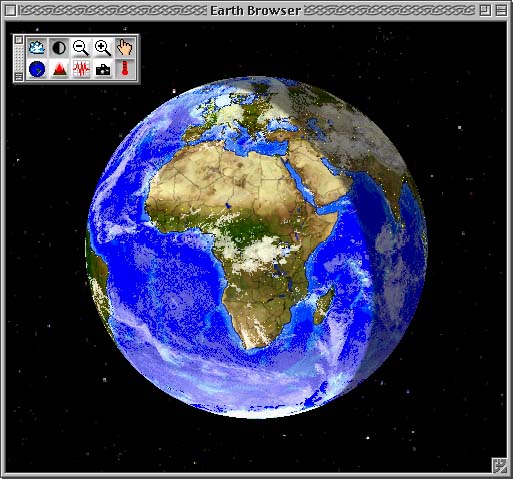Click the blue globe icon
This screenshot has height=479, width=513.
pyautogui.click(x=37, y=69)
